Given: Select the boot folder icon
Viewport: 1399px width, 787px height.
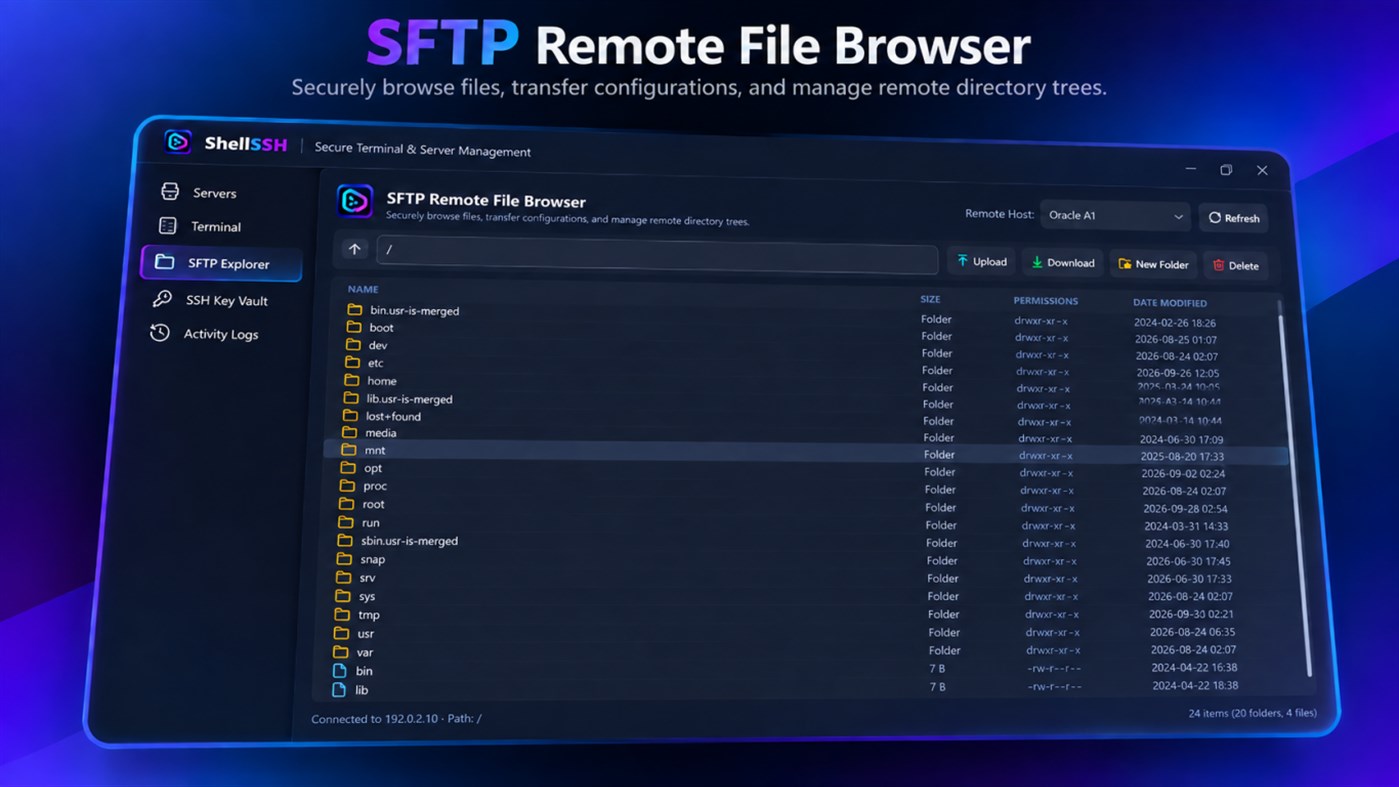Looking at the screenshot, I should pos(354,327).
